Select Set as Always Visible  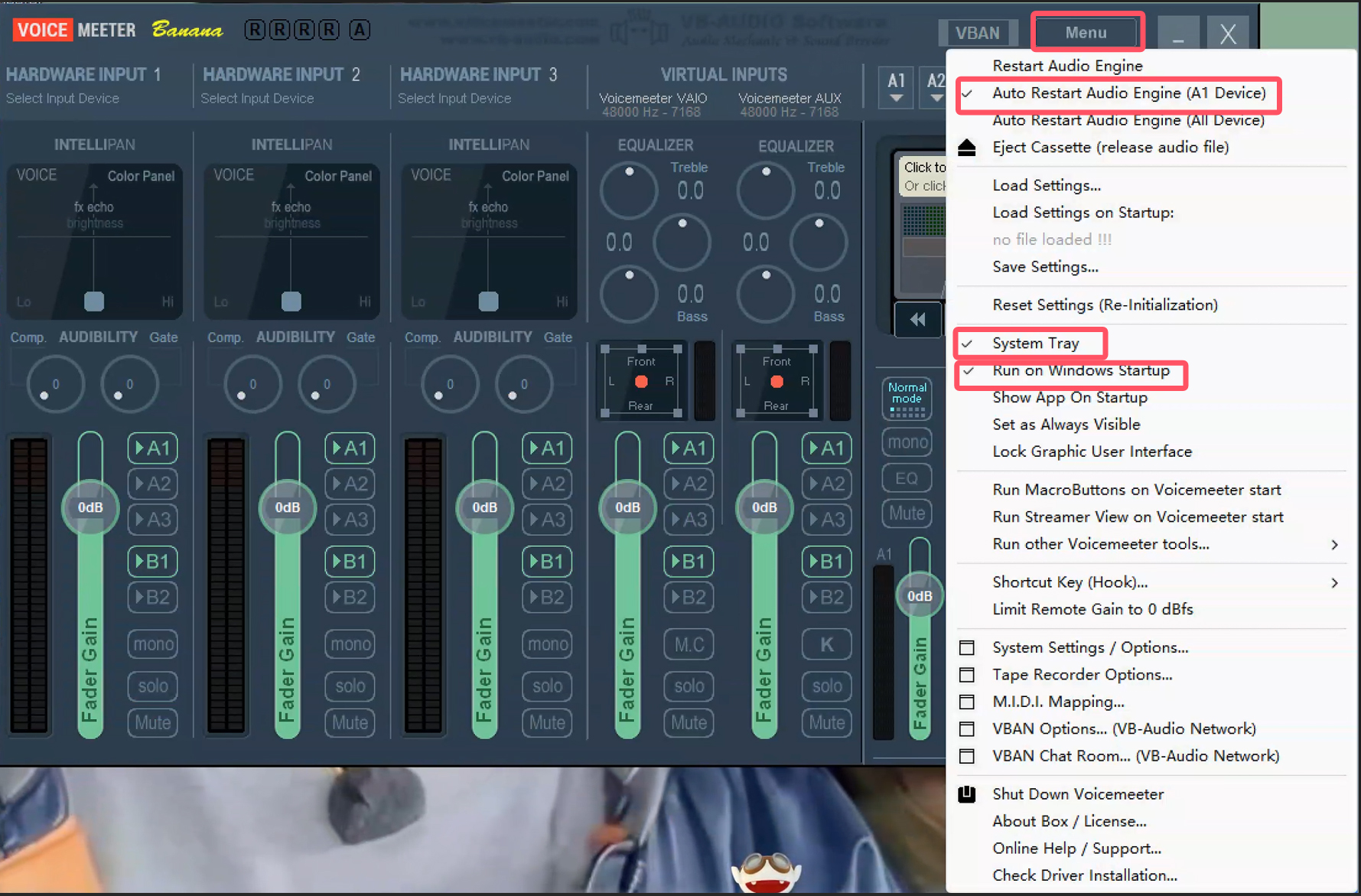pos(1066,425)
